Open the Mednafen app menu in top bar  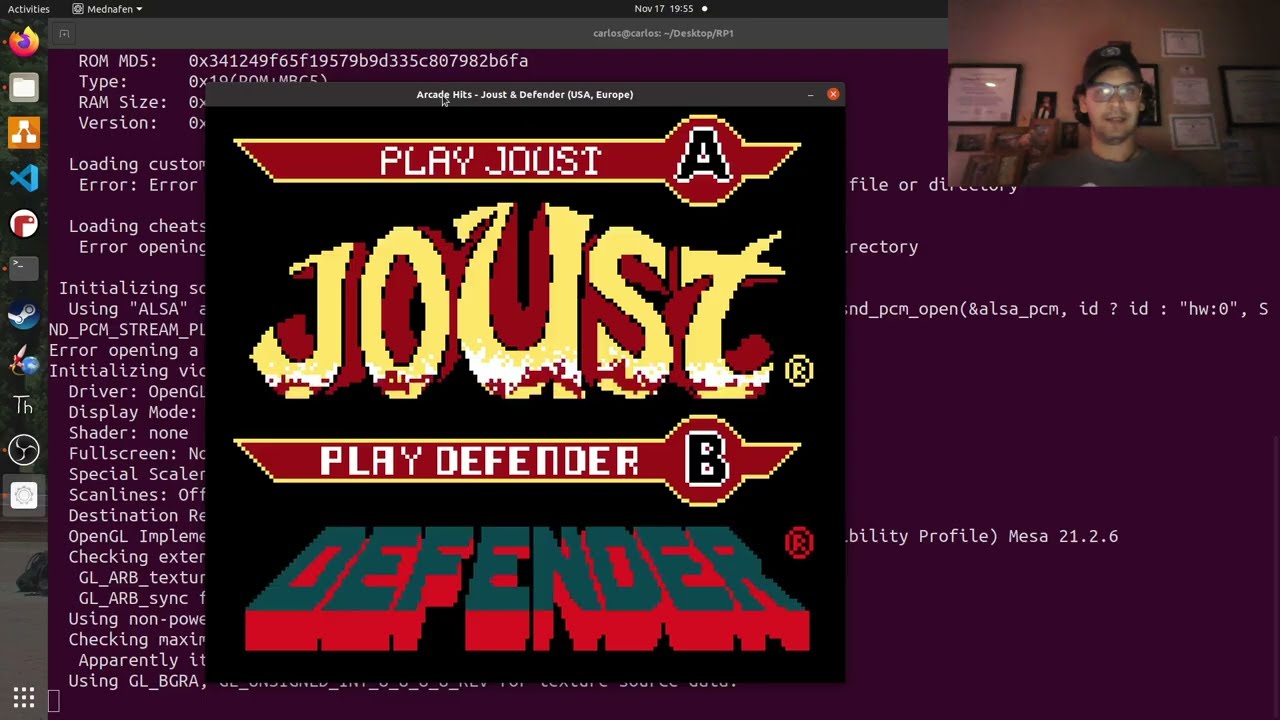click(x=107, y=9)
